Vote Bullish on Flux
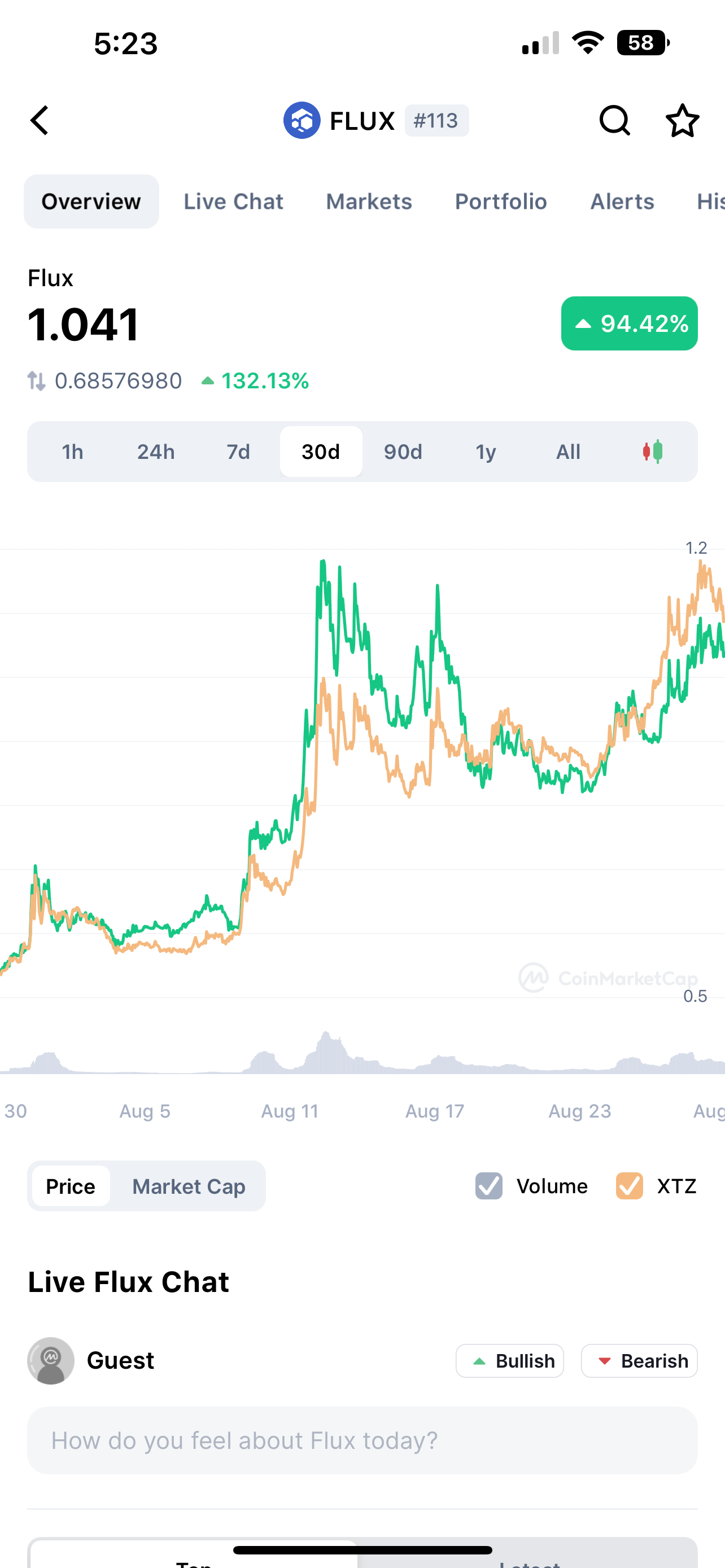 [510, 1361]
